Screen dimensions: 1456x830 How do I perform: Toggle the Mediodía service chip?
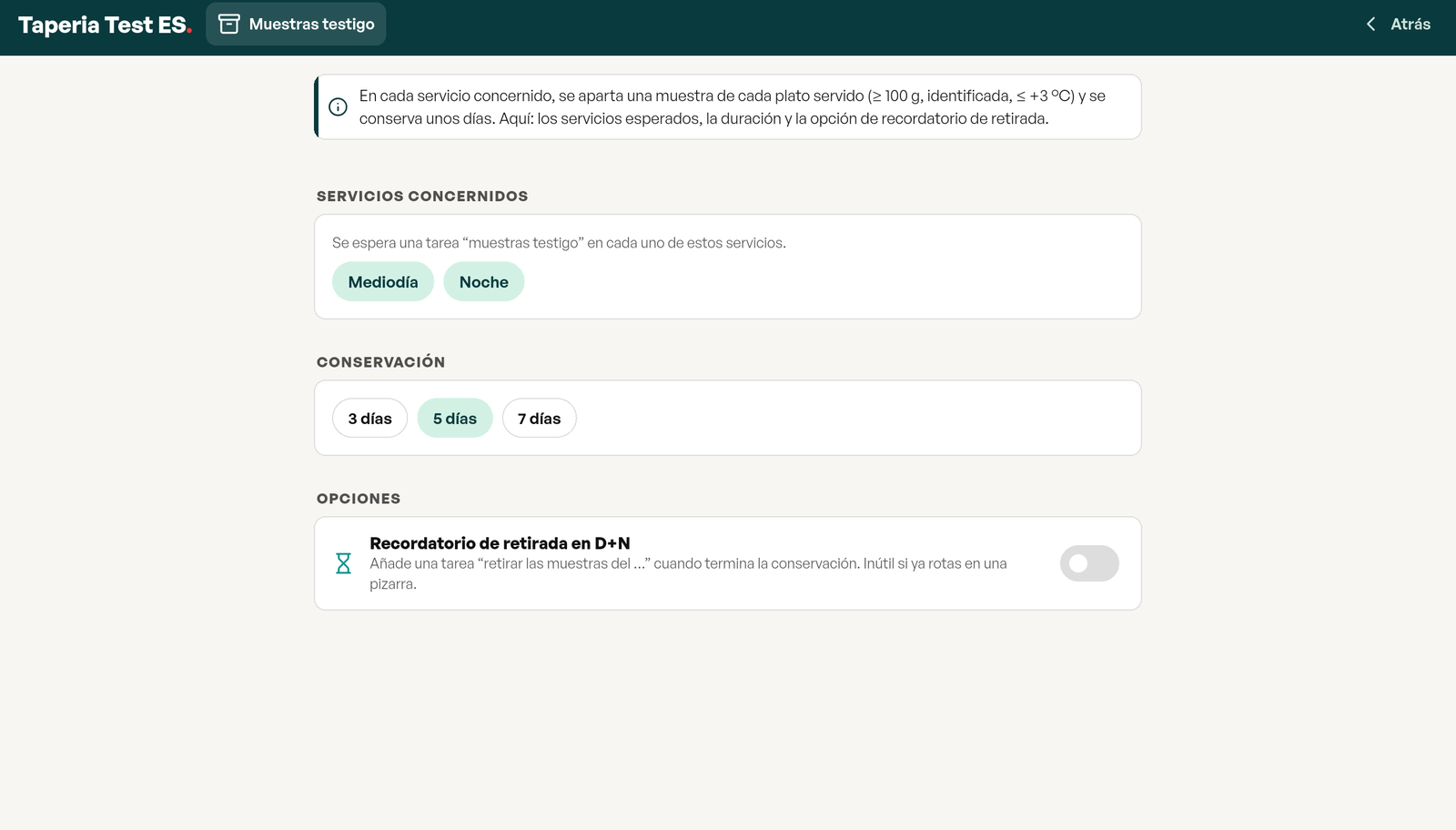pyautogui.click(x=383, y=282)
